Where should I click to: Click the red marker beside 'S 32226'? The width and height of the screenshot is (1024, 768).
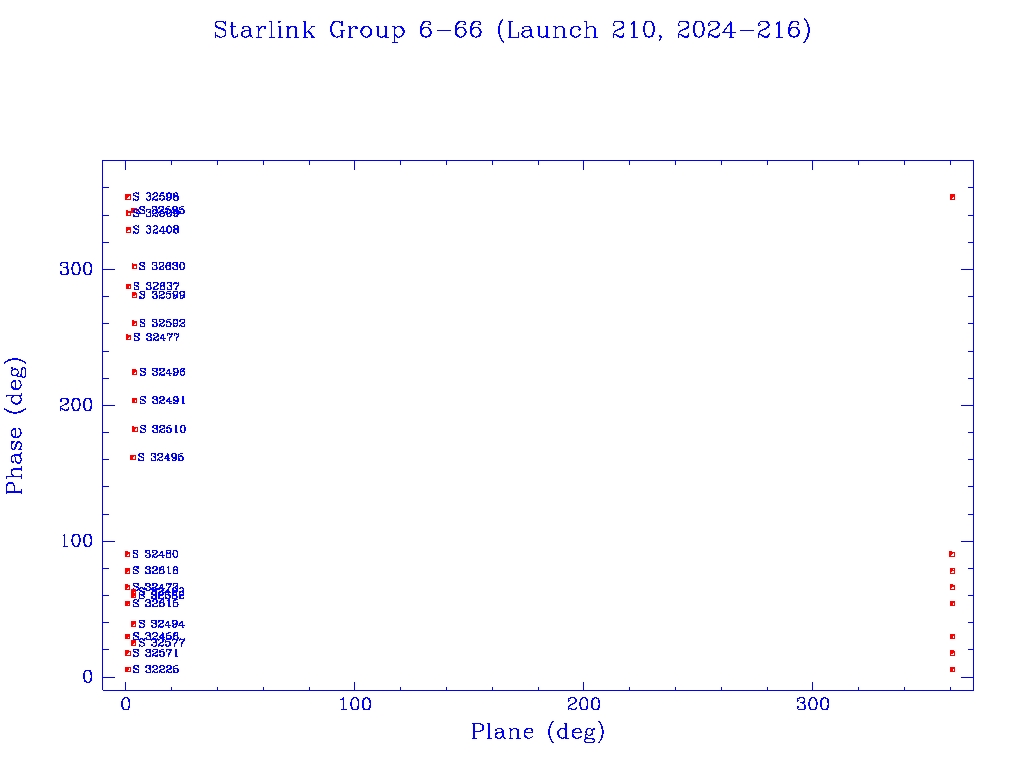pos(127,669)
